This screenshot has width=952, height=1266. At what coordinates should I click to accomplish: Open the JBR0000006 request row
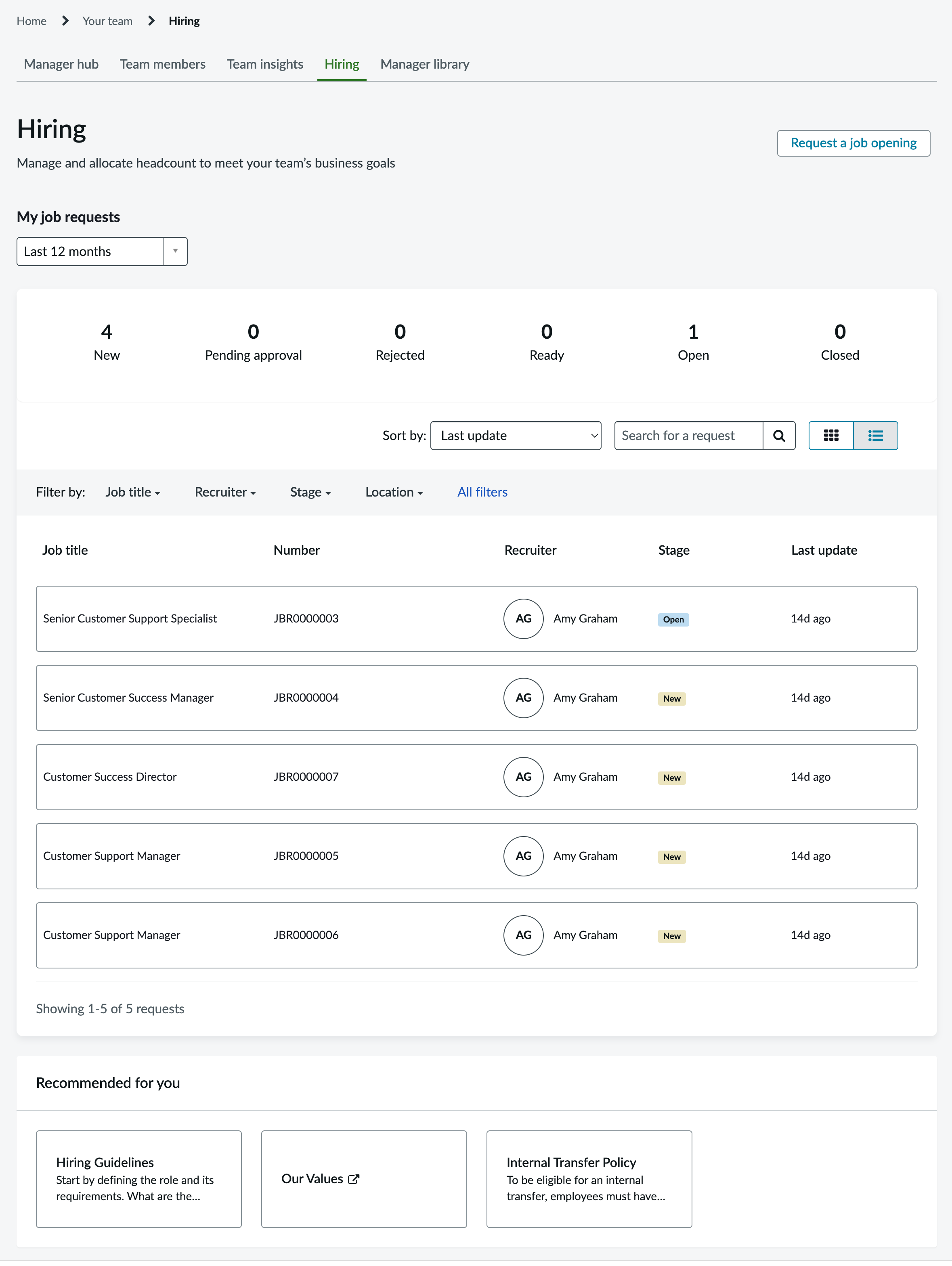(476, 935)
